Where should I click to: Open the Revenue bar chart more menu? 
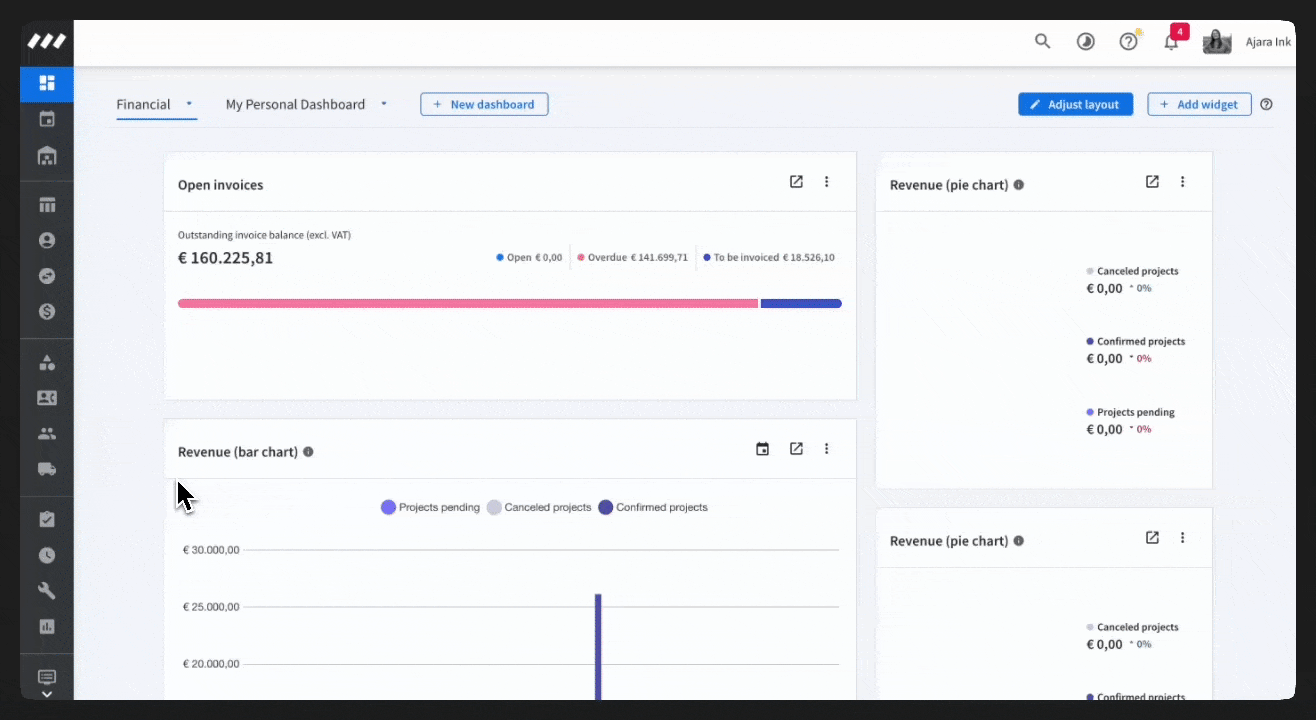[x=826, y=449]
